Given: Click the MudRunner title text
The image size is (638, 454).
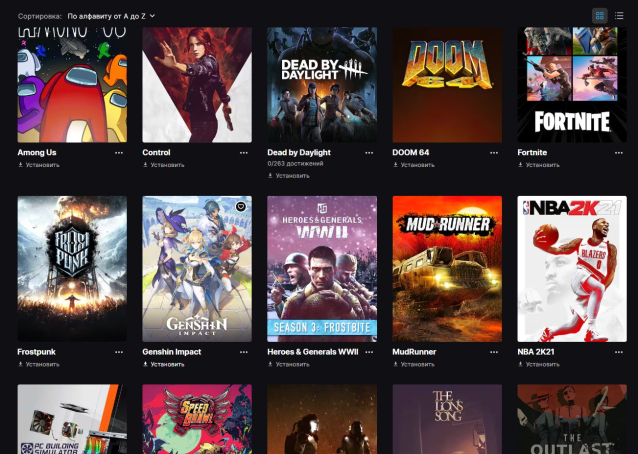Looking at the screenshot, I should click(414, 352).
